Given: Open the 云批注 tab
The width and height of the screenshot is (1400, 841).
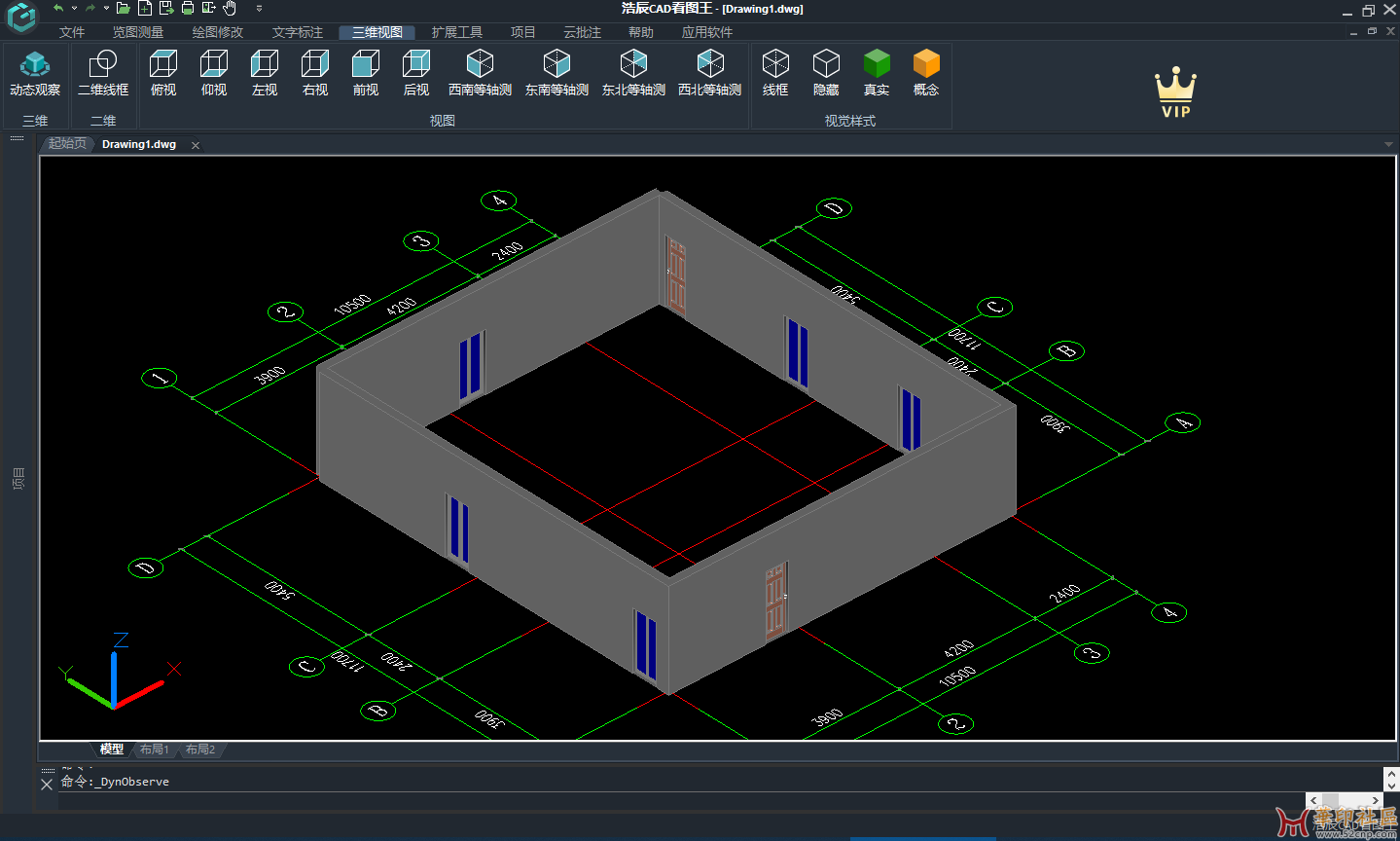Looking at the screenshot, I should pyautogui.click(x=583, y=32).
